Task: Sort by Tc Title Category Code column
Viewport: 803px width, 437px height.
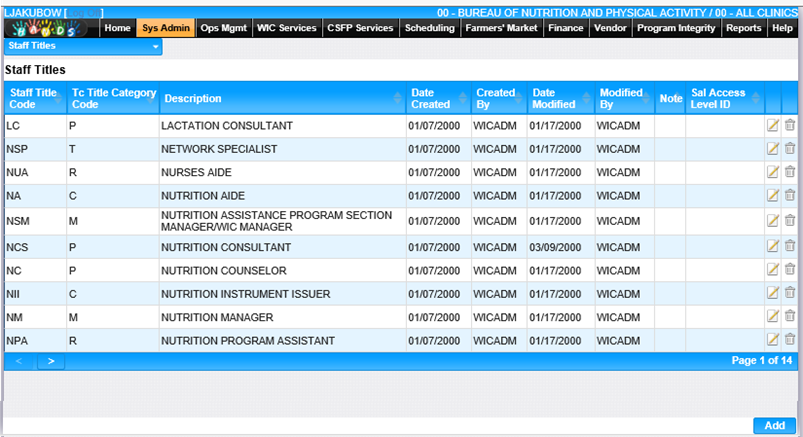Action: point(113,98)
